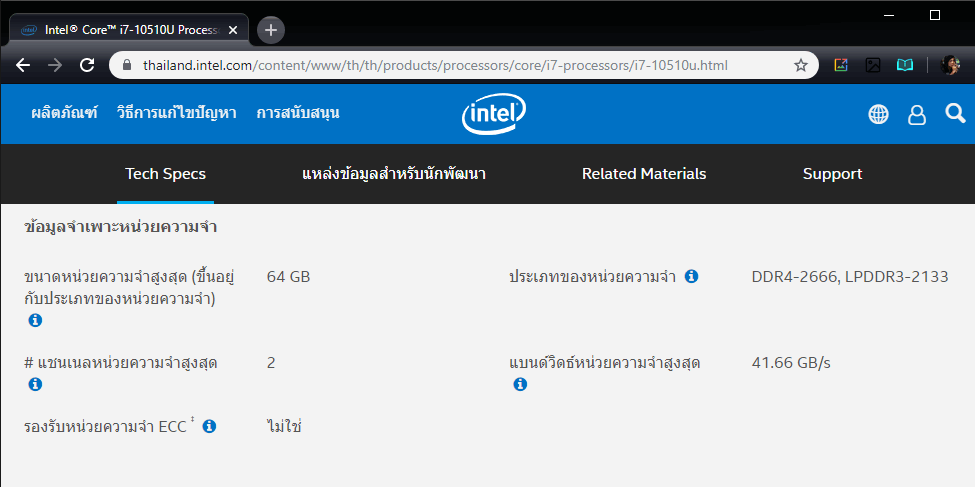Image resolution: width=975 pixels, height=487 pixels.
Task: Switch to the Tech Specs tab
Action: click(165, 174)
